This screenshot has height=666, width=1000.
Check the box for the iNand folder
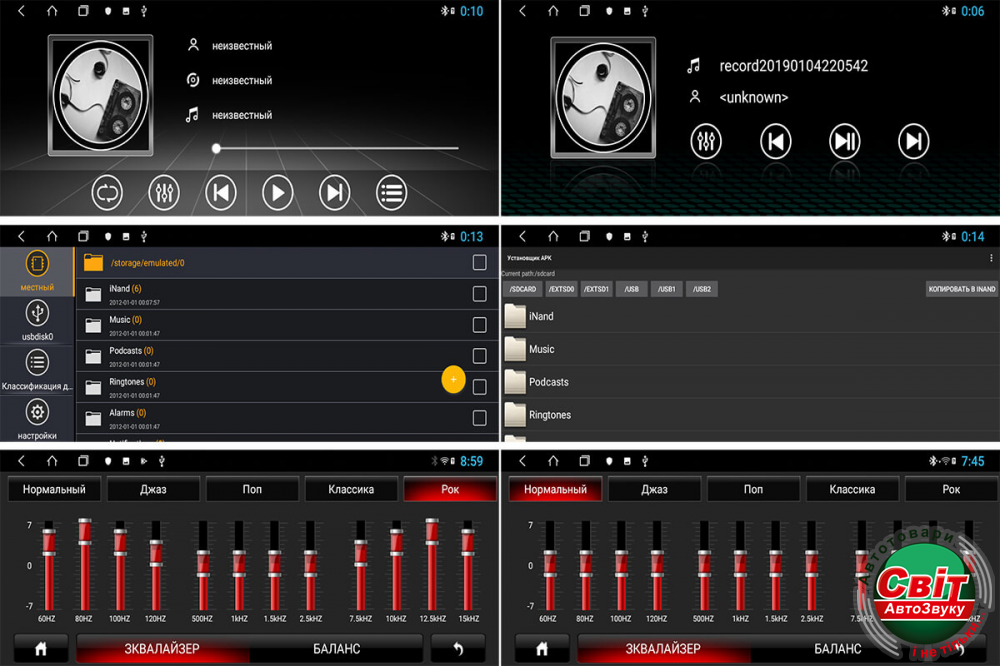(x=479, y=294)
